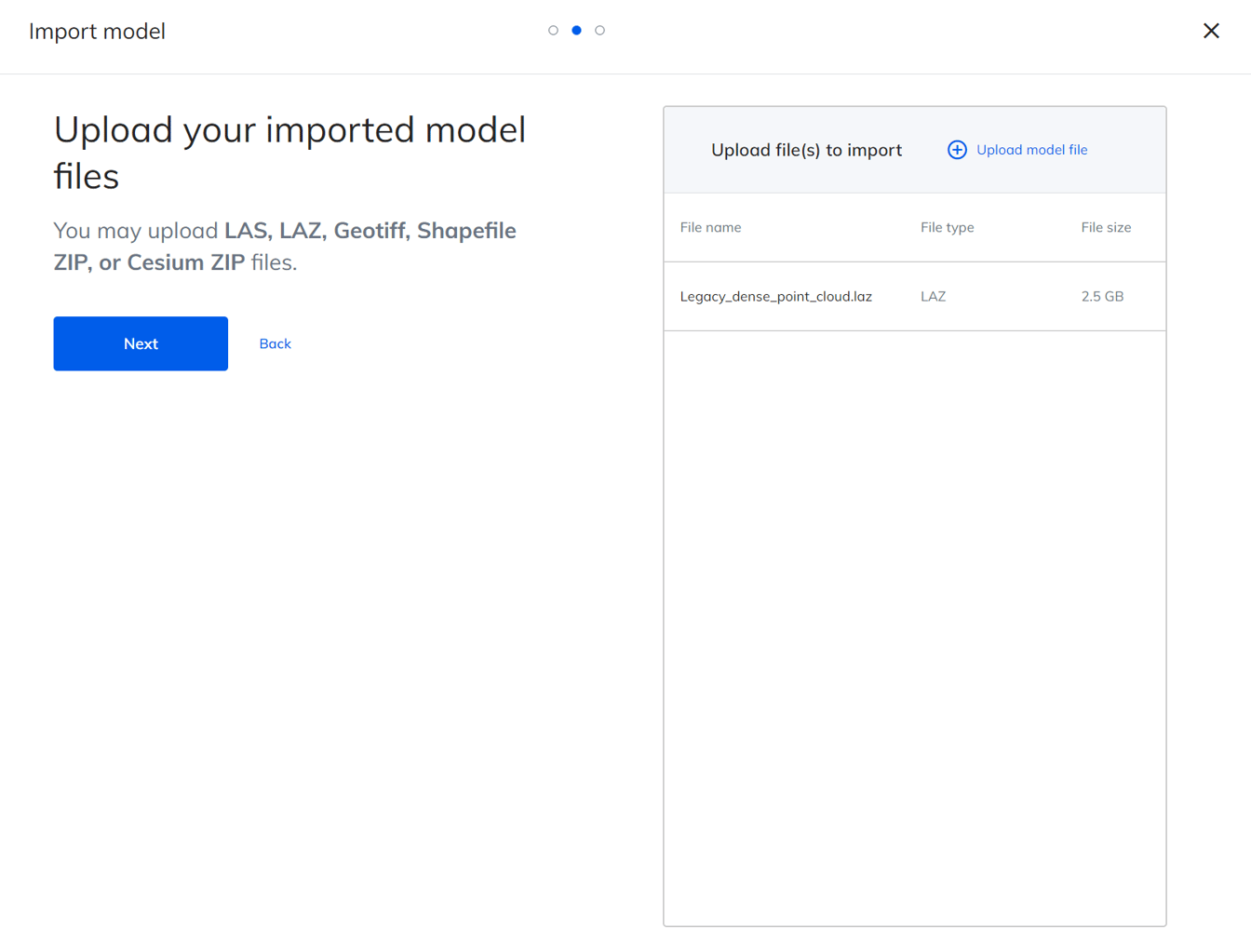Select the active second step dot
The width and height of the screenshot is (1251, 952).
click(x=576, y=31)
